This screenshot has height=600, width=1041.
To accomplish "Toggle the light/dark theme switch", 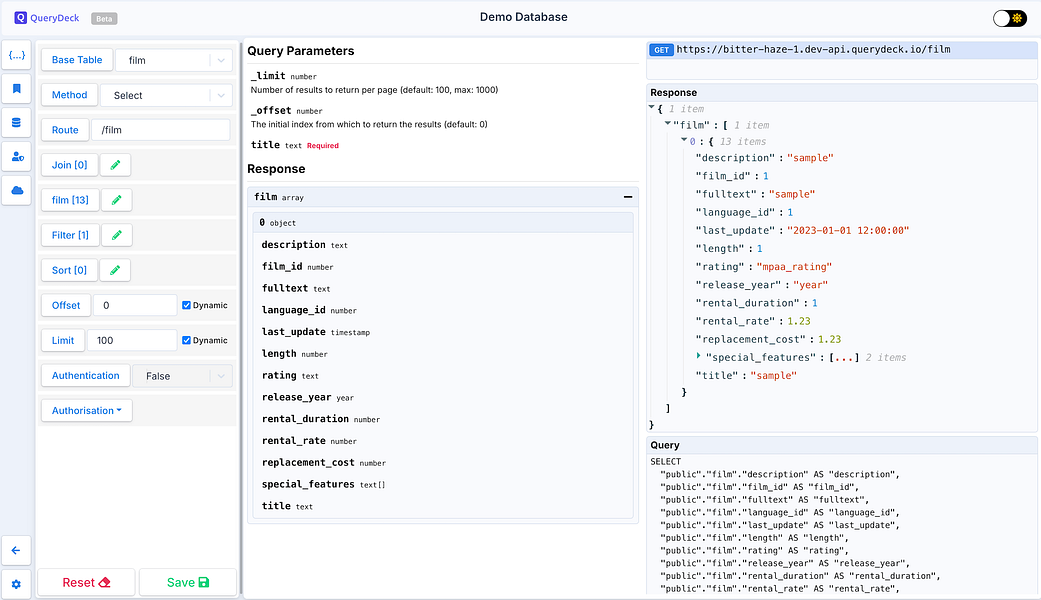I will (1009, 18).
